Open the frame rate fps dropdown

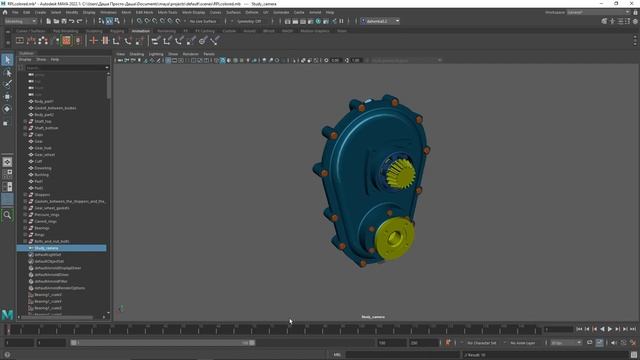[566, 343]
